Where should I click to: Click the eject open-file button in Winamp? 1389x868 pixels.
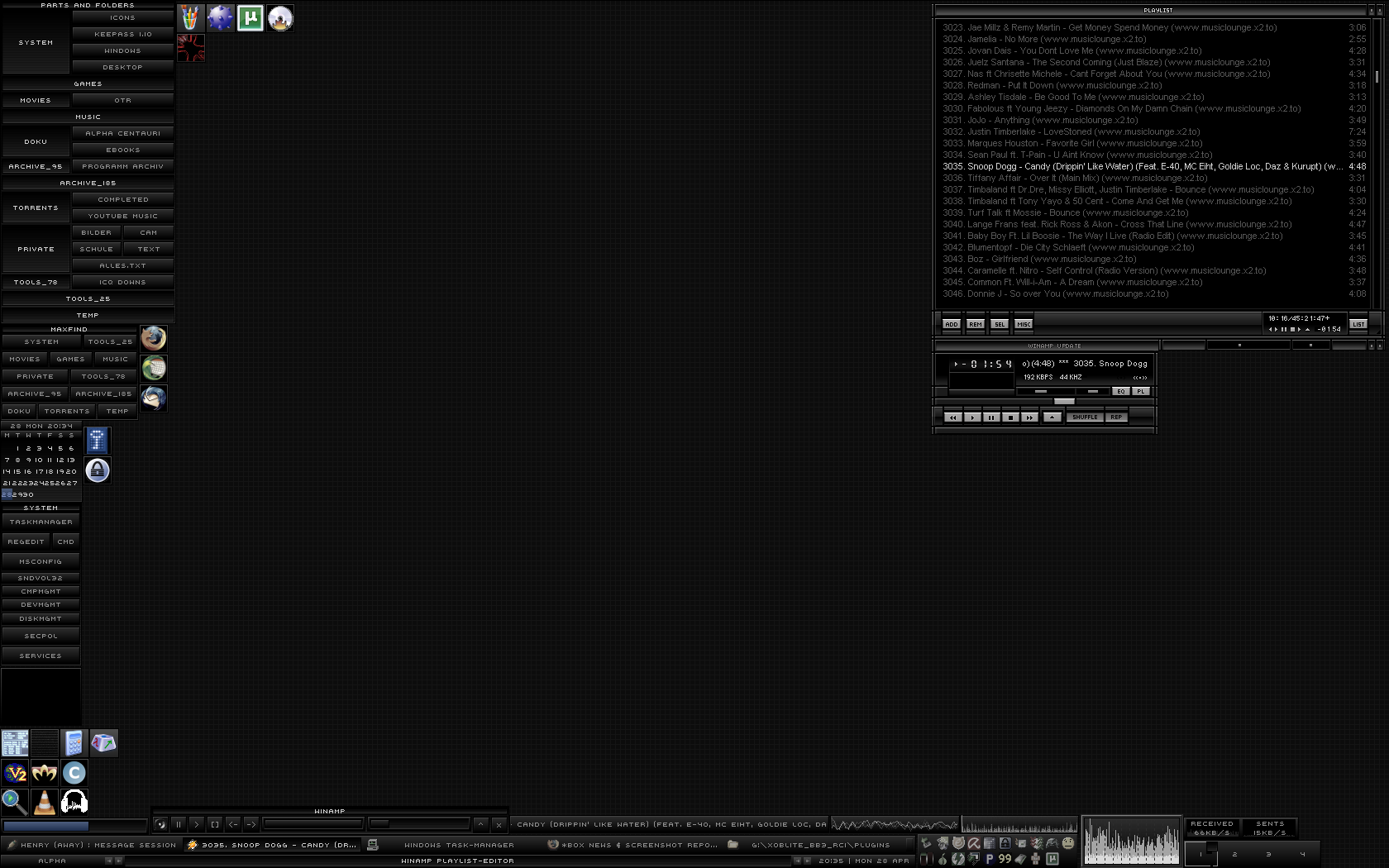[1052, 417]
